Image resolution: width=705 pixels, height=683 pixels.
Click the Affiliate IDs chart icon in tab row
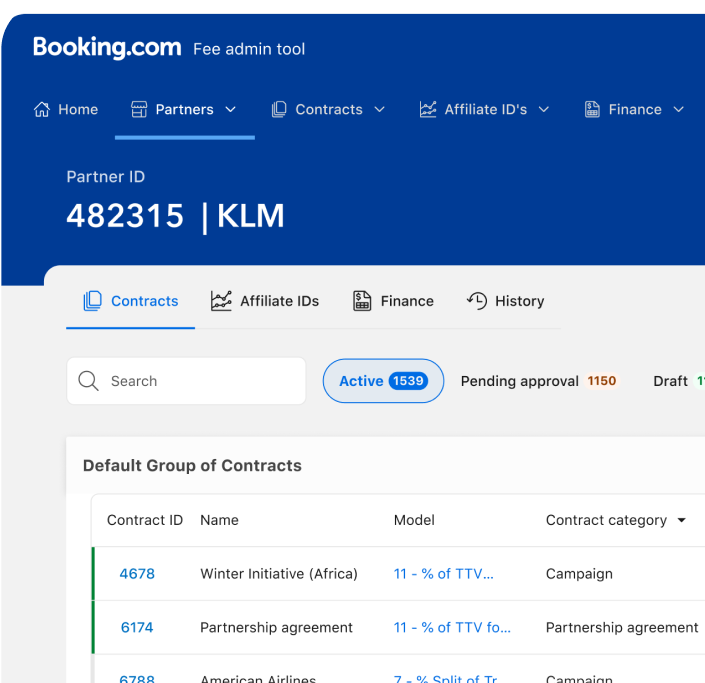click(x=221, y=301)
